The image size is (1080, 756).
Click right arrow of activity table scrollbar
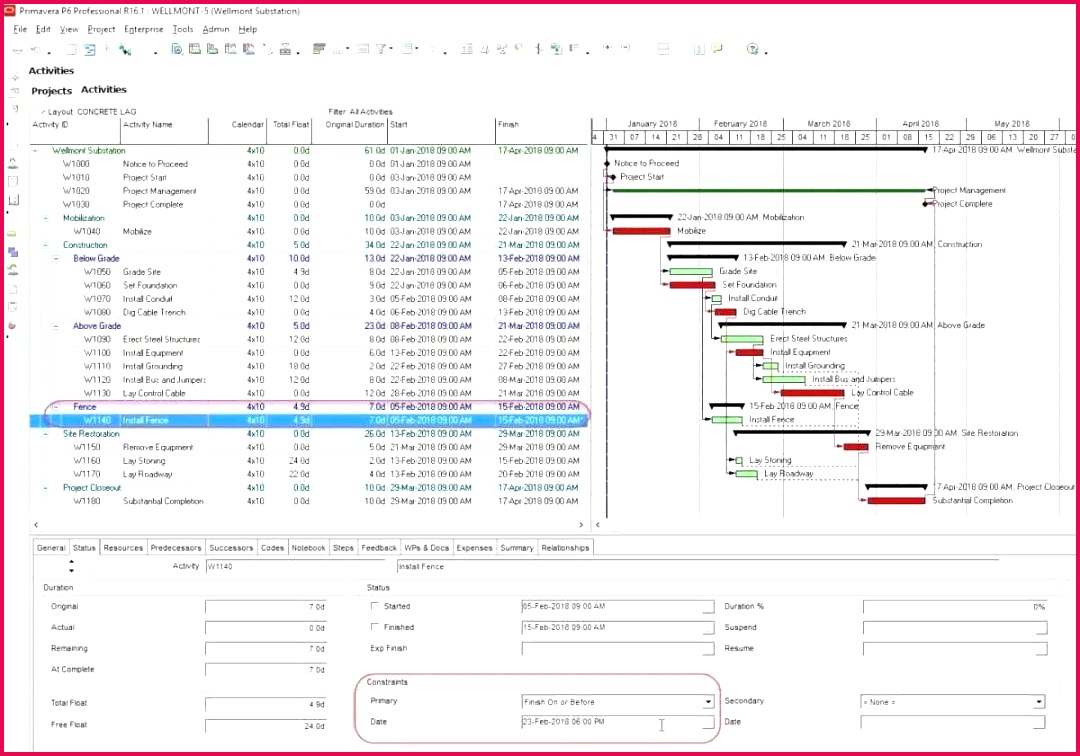(x=581, y=525)
